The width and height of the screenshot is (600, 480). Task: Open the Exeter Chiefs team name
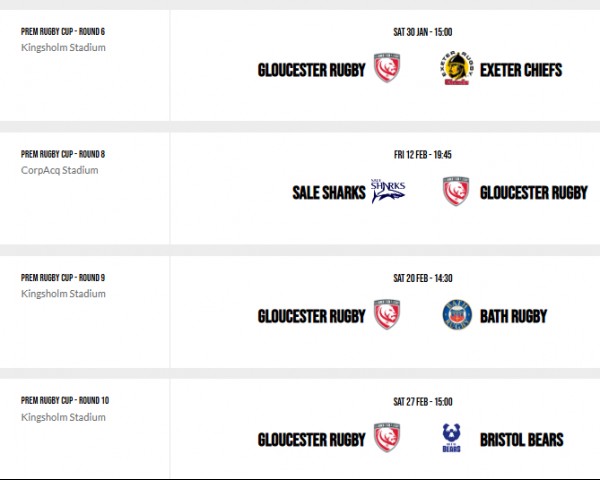pyautogui.click(x=521, y=70)
